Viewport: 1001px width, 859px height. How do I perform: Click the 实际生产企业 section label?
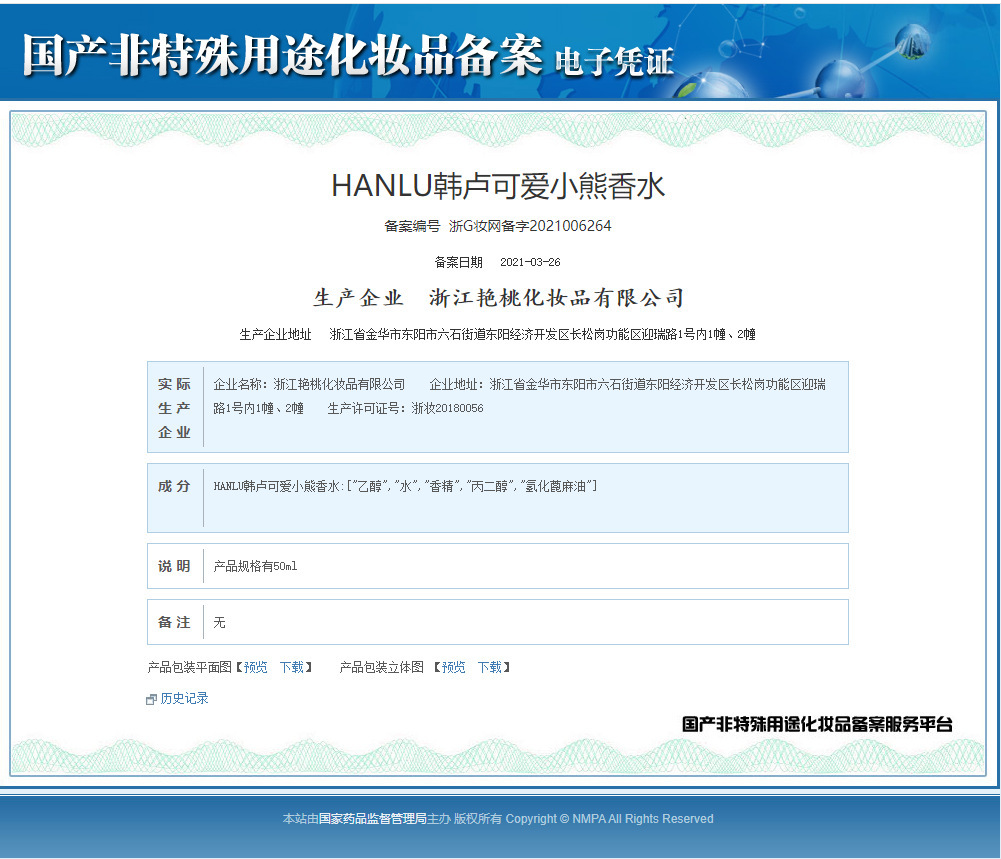point(175,407)
